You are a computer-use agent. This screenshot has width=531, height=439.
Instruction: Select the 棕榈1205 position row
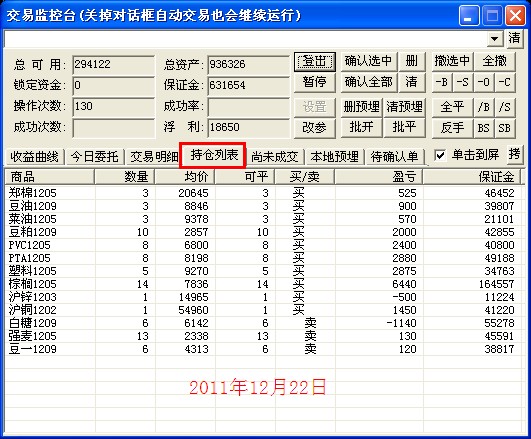tap(265, 284)
